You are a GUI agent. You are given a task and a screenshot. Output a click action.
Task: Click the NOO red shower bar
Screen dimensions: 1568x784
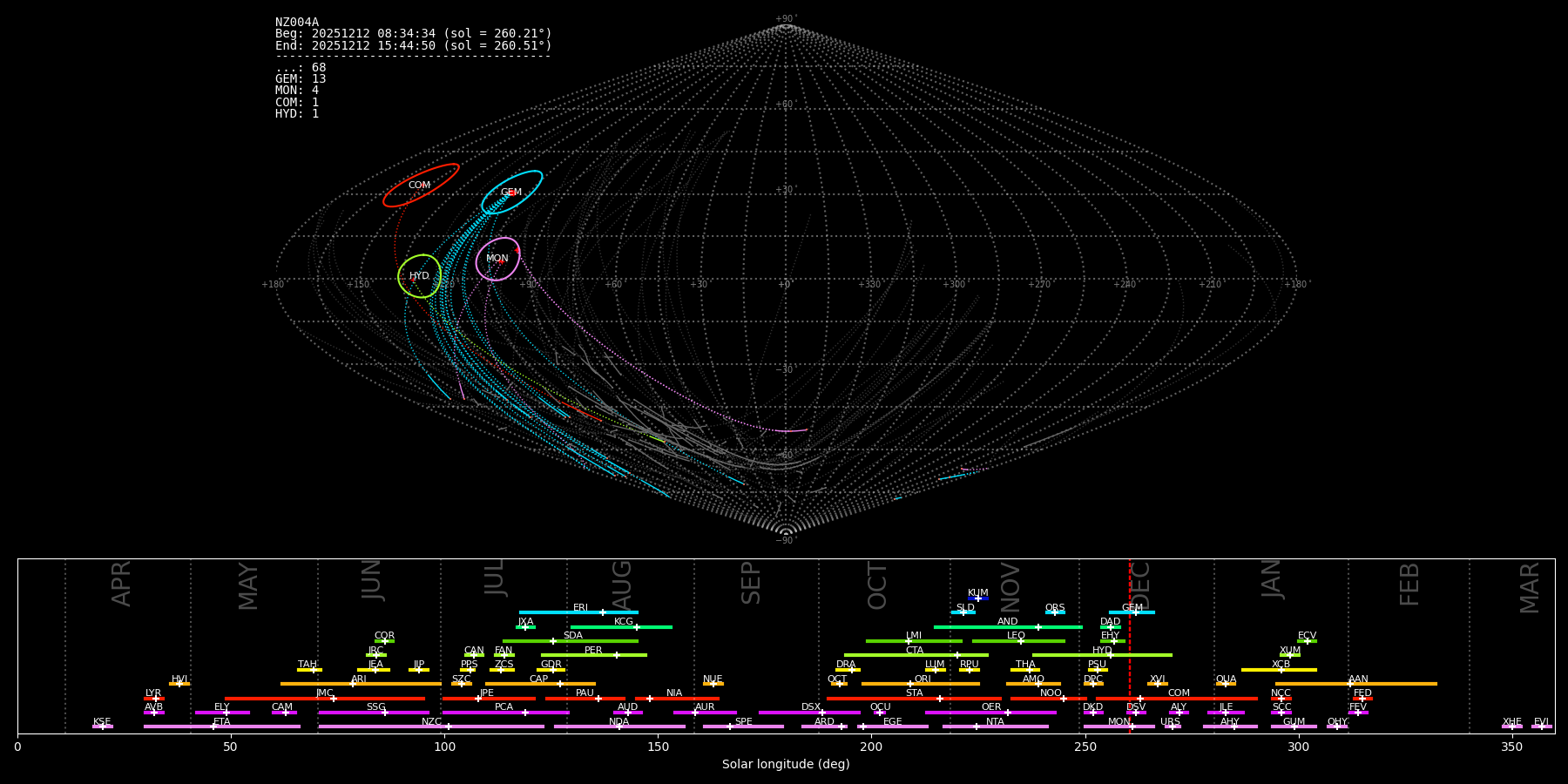[1049, 699]
